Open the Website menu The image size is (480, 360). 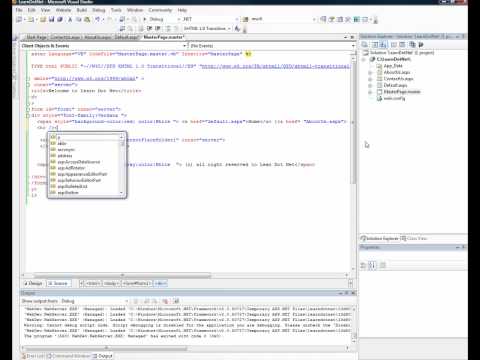tap(63, 10)
